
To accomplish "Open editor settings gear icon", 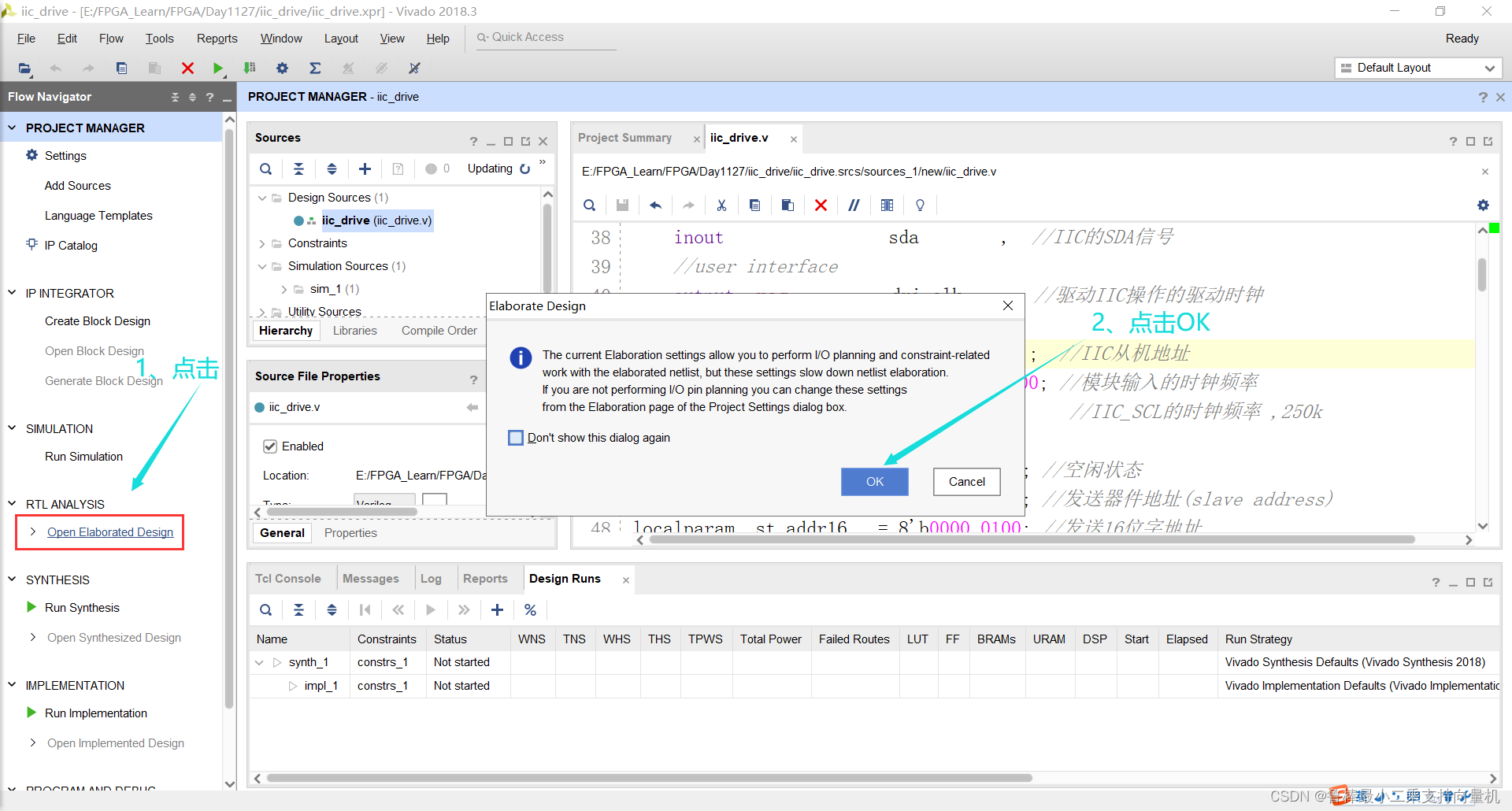I will (x=1483, y=206).
